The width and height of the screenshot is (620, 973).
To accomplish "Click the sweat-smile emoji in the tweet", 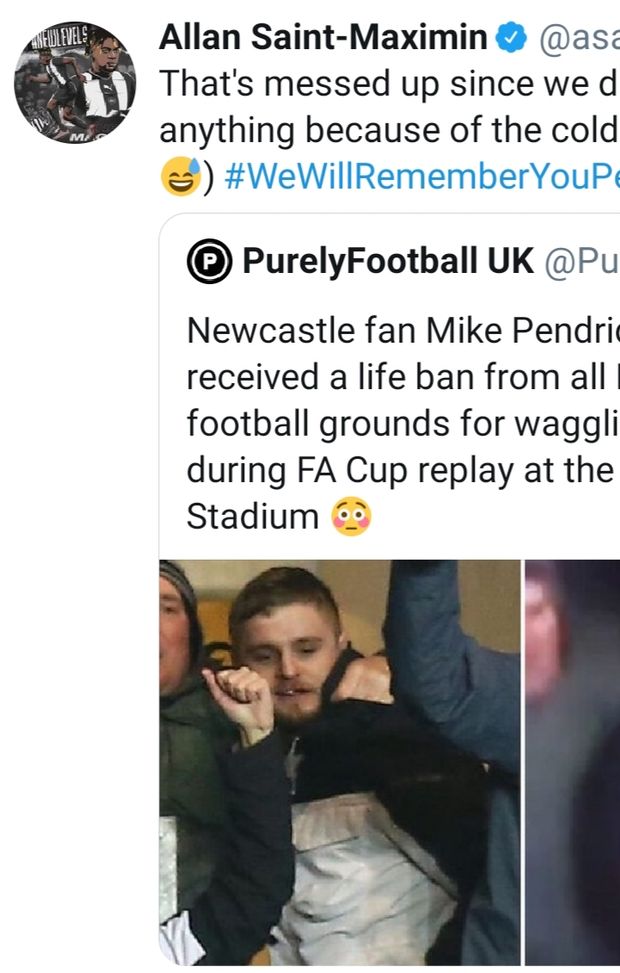I will point(179,176).
